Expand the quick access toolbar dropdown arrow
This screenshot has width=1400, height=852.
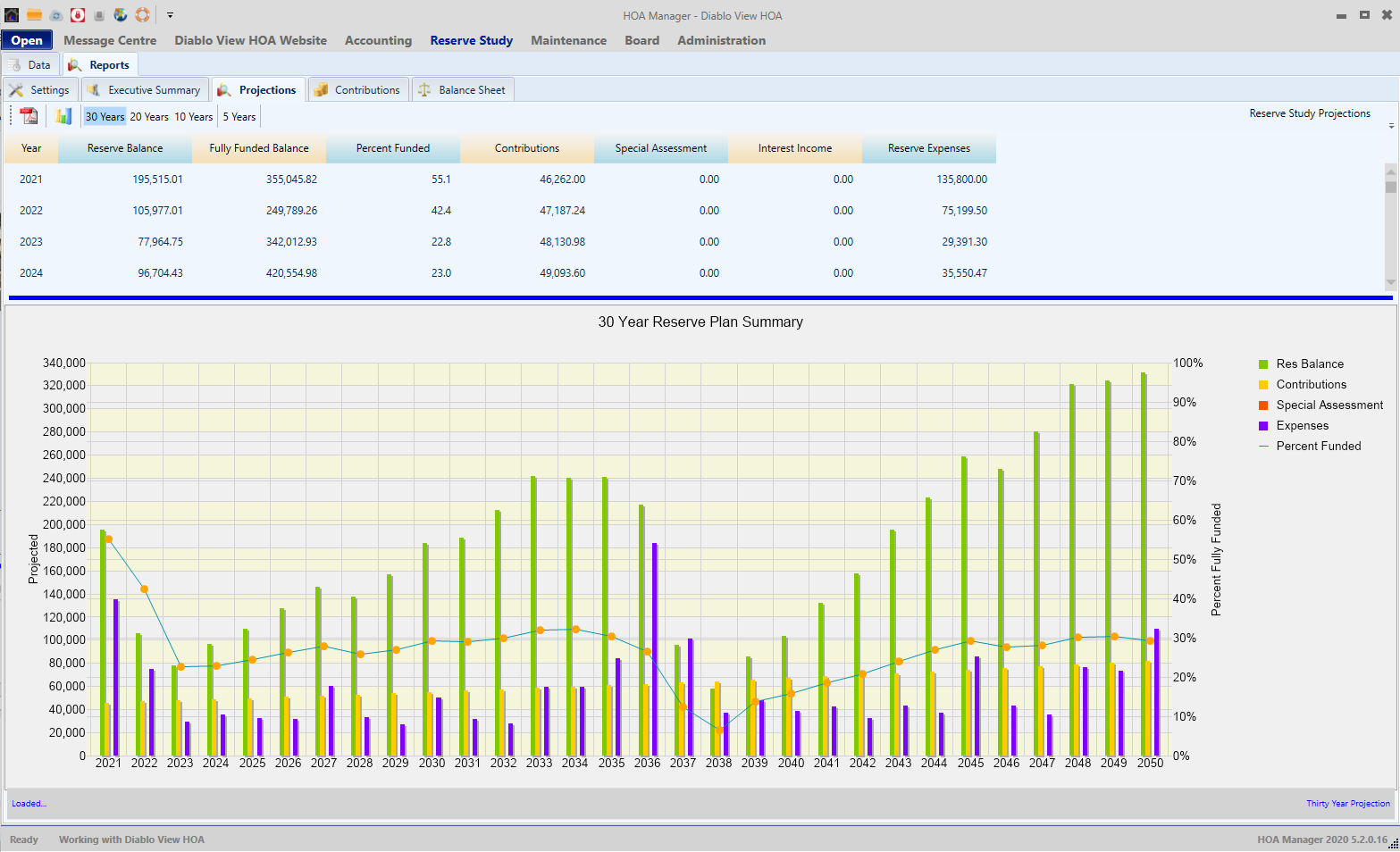[170, 15]
